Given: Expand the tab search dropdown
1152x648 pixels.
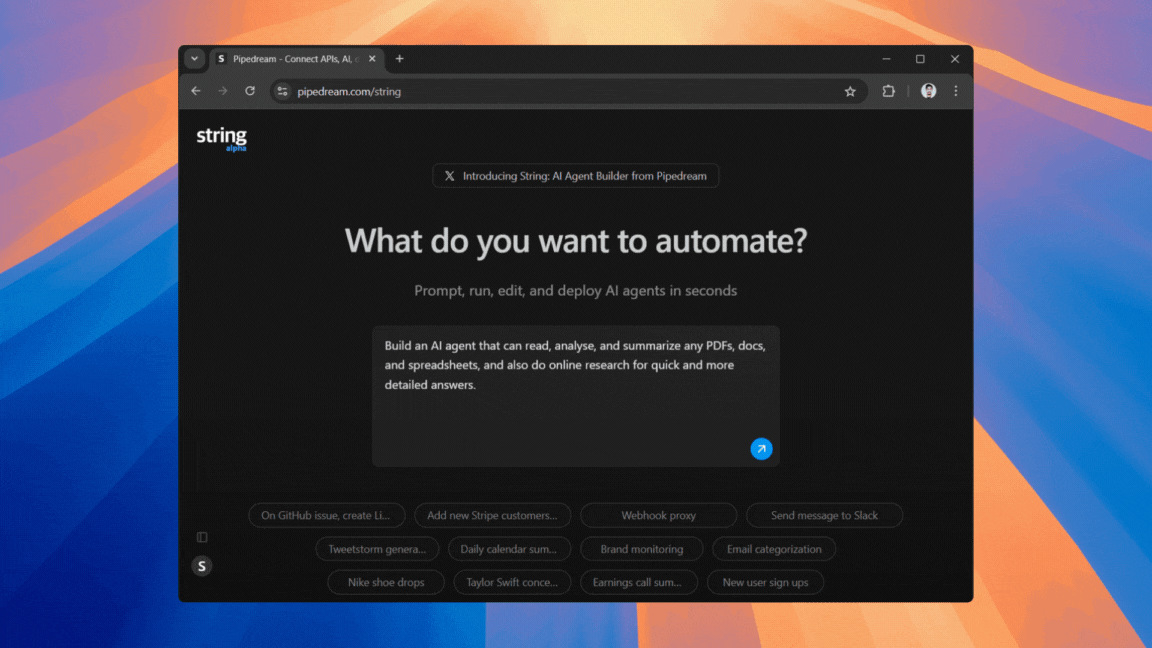Looking at the screenshot, I should click(x=195, y=59).
